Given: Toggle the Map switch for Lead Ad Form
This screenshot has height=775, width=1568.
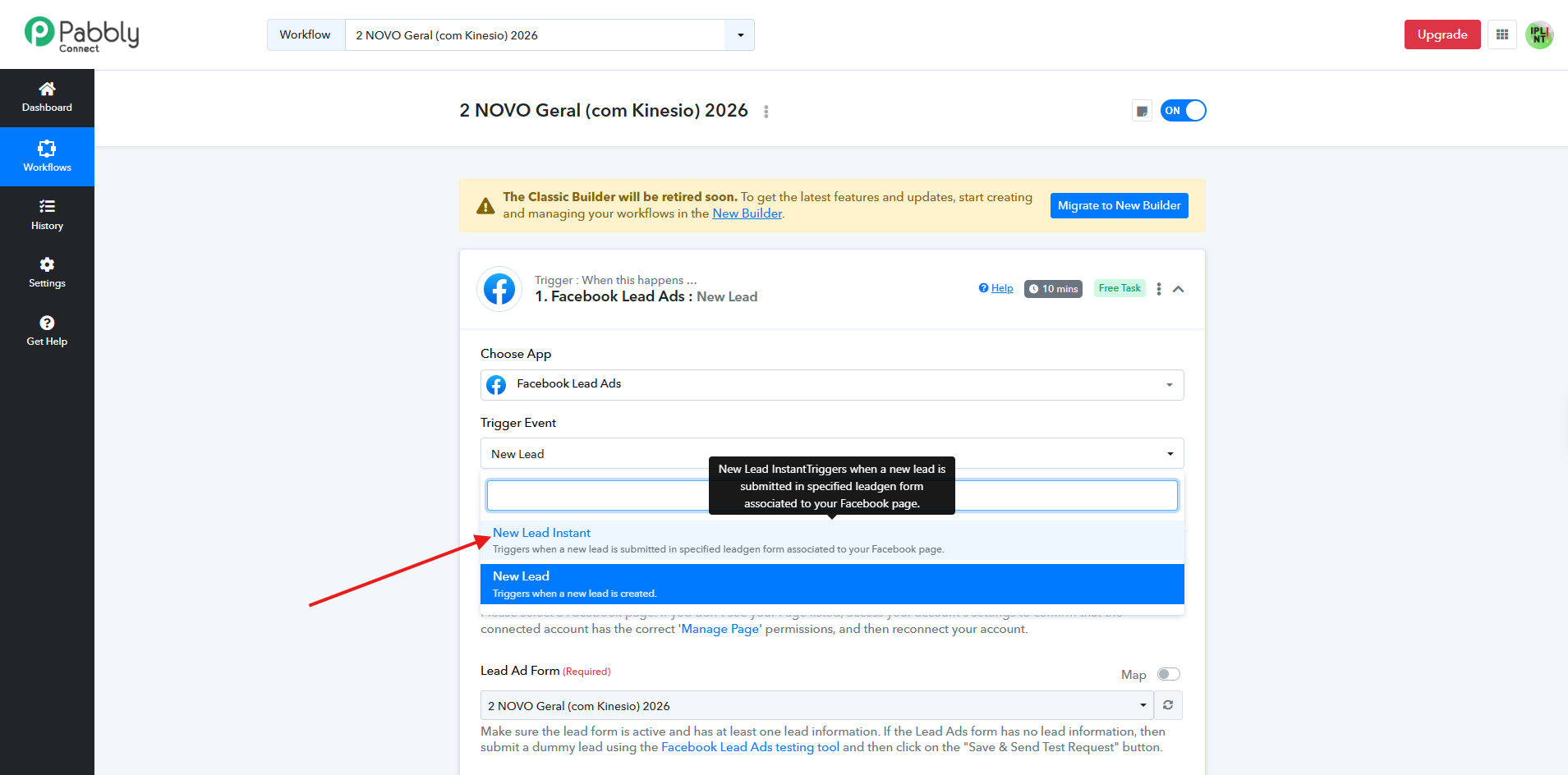Looking at the screenshot, I should tap(1168, 674).
